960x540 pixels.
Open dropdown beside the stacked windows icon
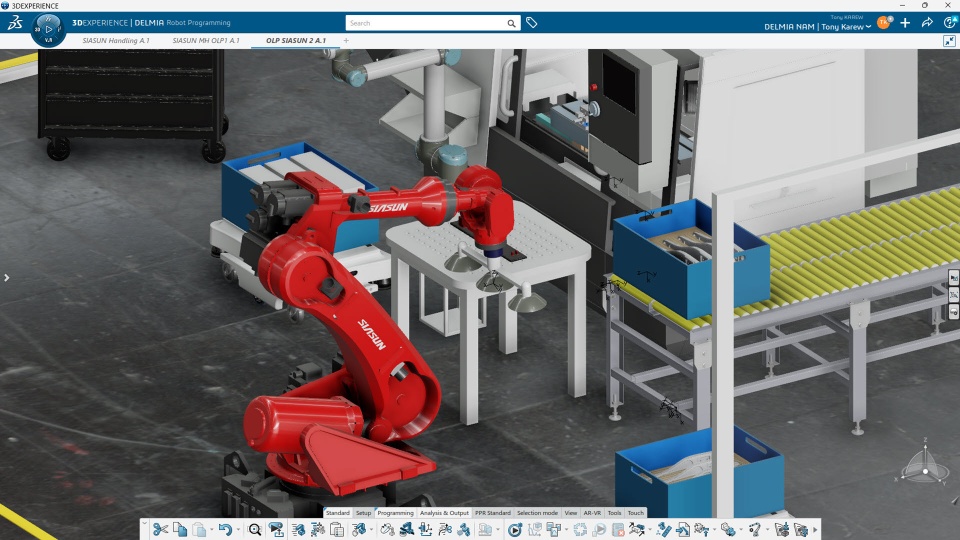pyautogui.click(x=566, y=530)
